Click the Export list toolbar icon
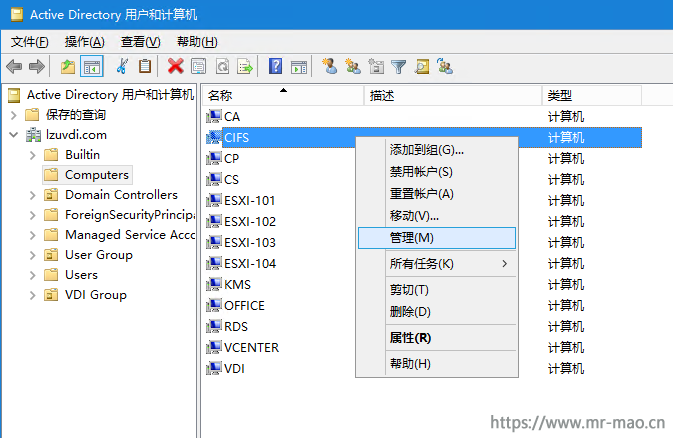 coord(245,67)
